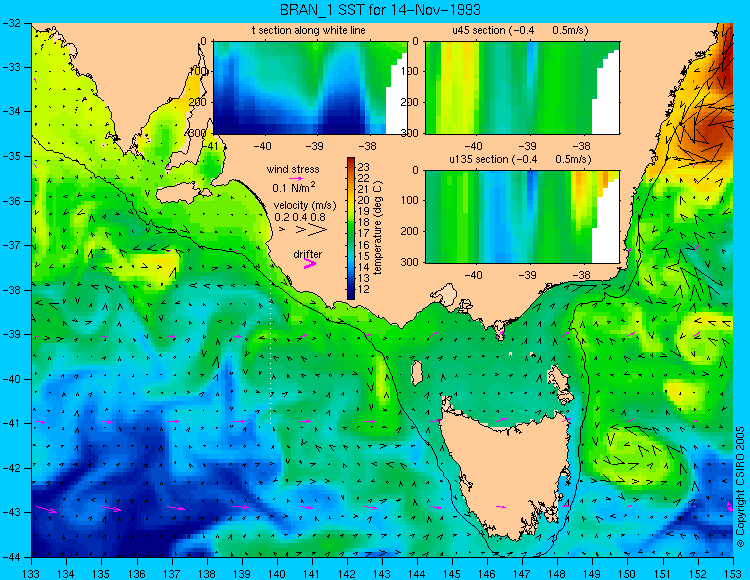Click the 153 longitude axis label
The height and width of the screenshot is (580, 750).
pos(733,573)
